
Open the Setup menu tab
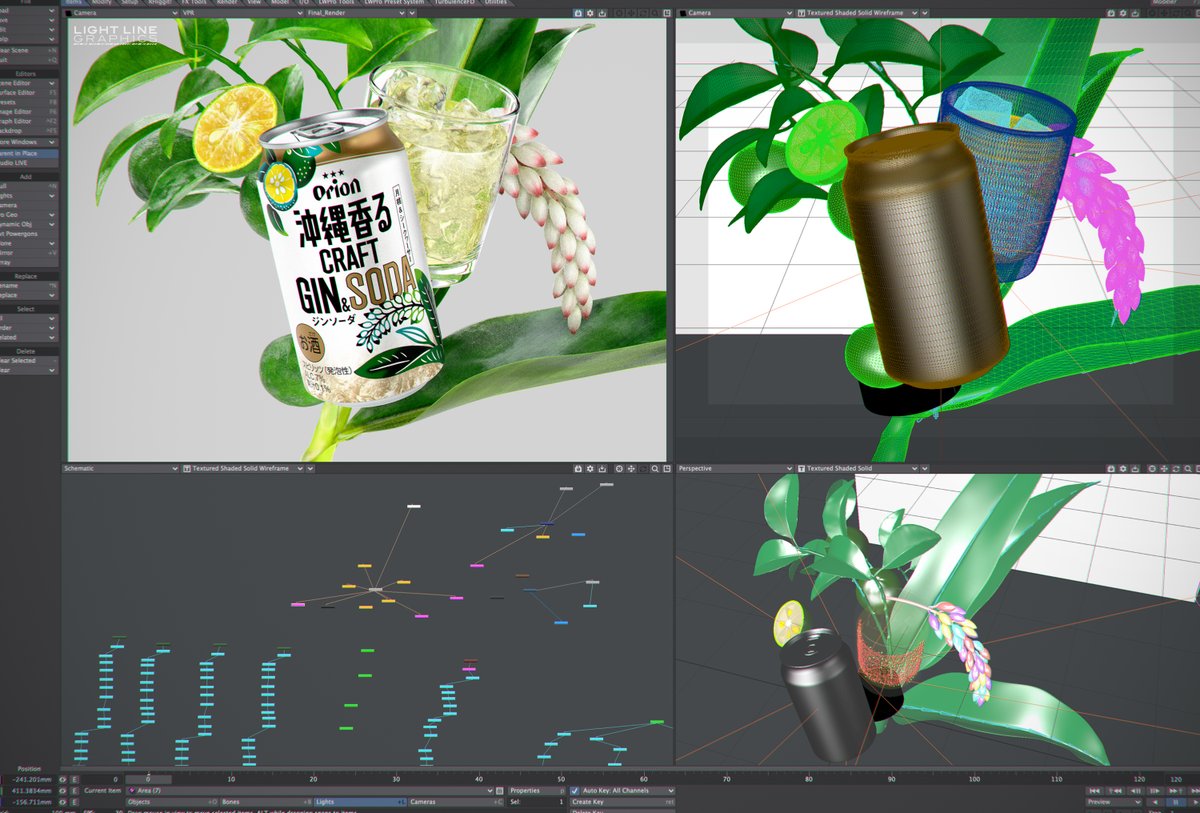tap(130, 3)
